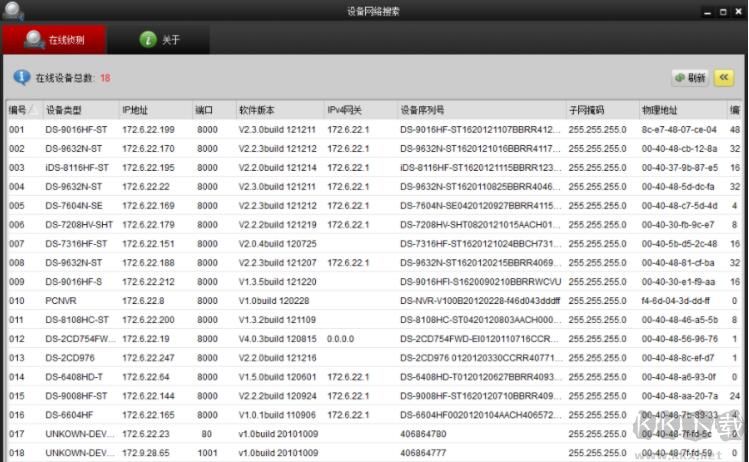Click row number 018
Image resolution: width=749 pixels, height=462 pixels.
(x=16, y=453)
